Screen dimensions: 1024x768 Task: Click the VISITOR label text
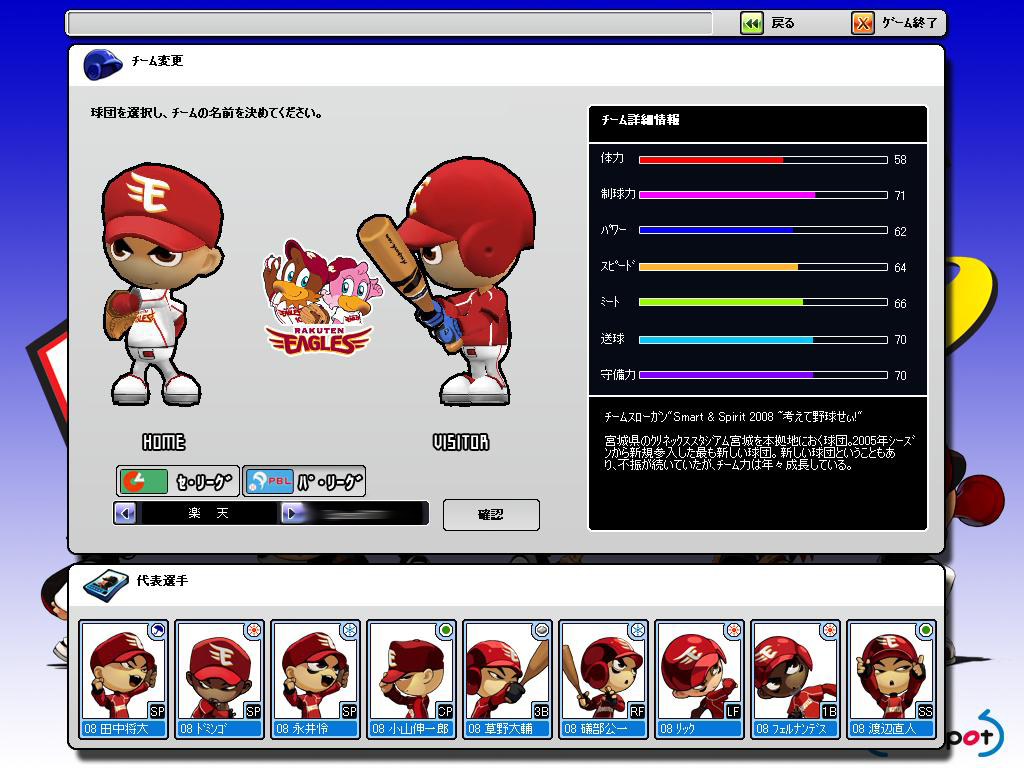coord(461,443)
